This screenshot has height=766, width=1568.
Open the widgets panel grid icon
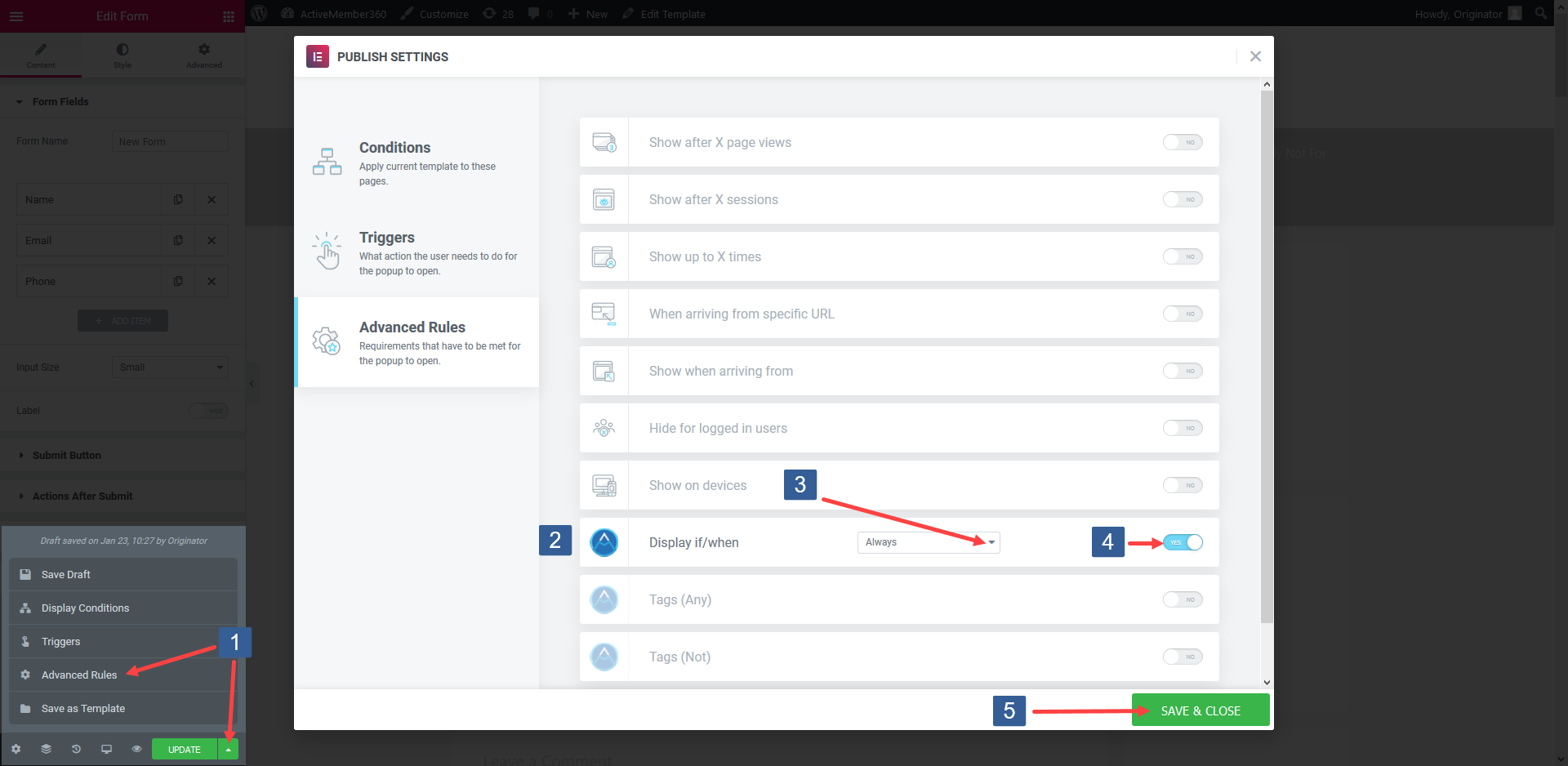click(229, 16)
